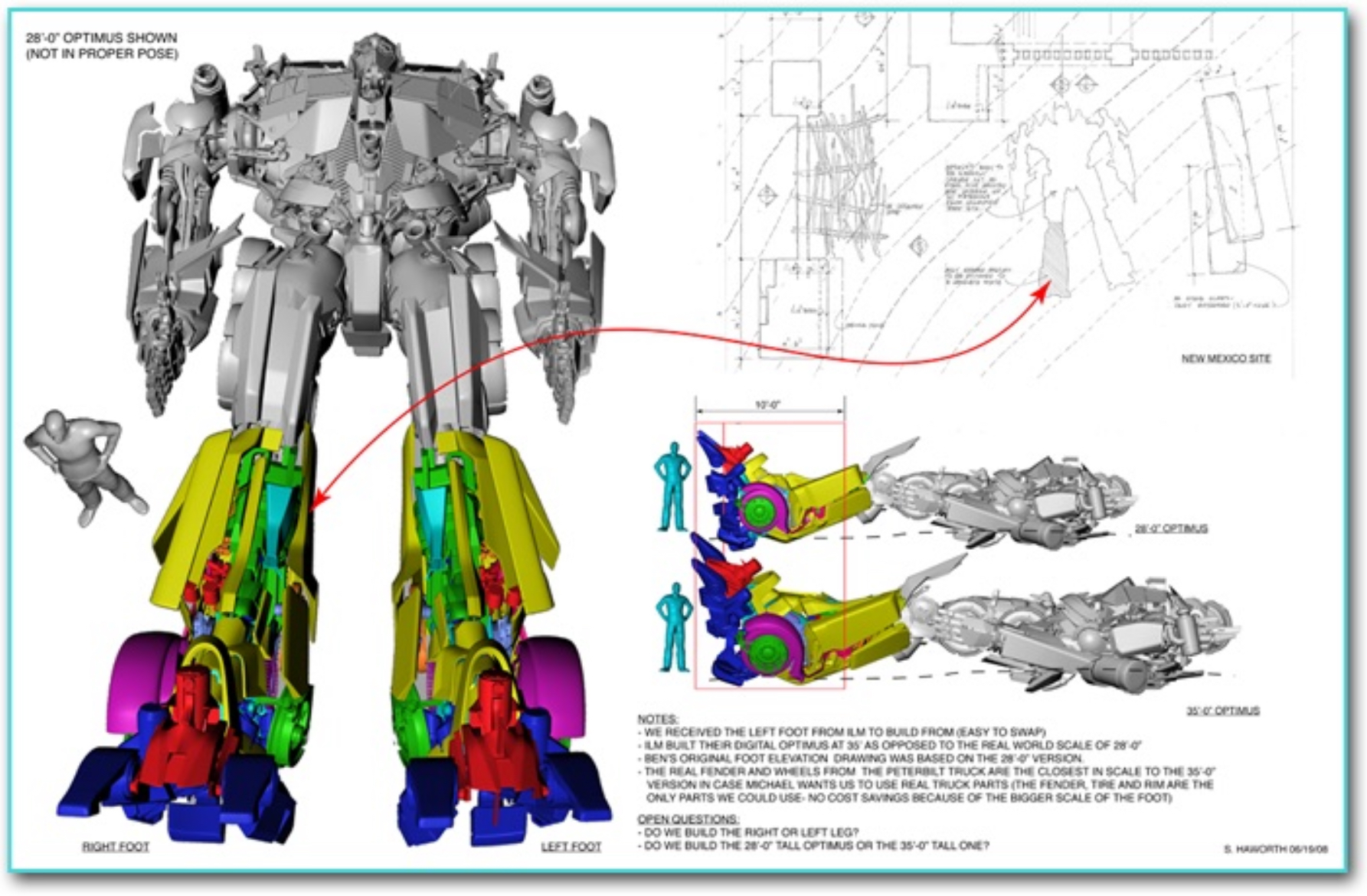
Task: Click the question about building 28'-0" or 35'-0" Optimus
Action: [813, 845]
